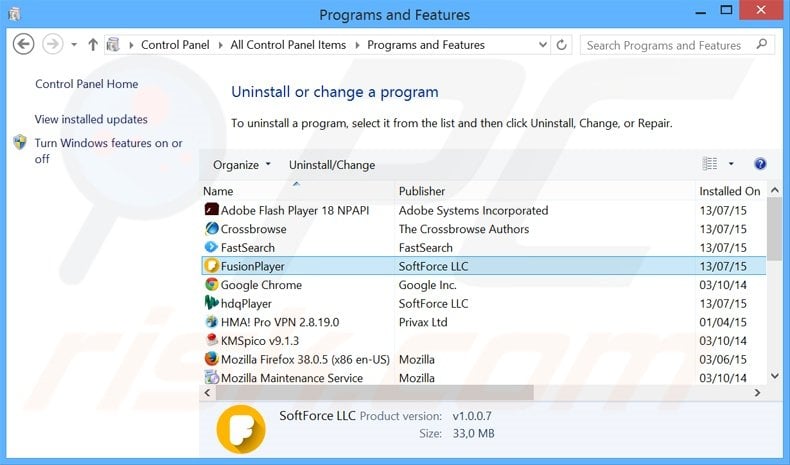Screen dimensions: 790x465
Task: Open Turn Windows features on or off
Action: (108, 151)
